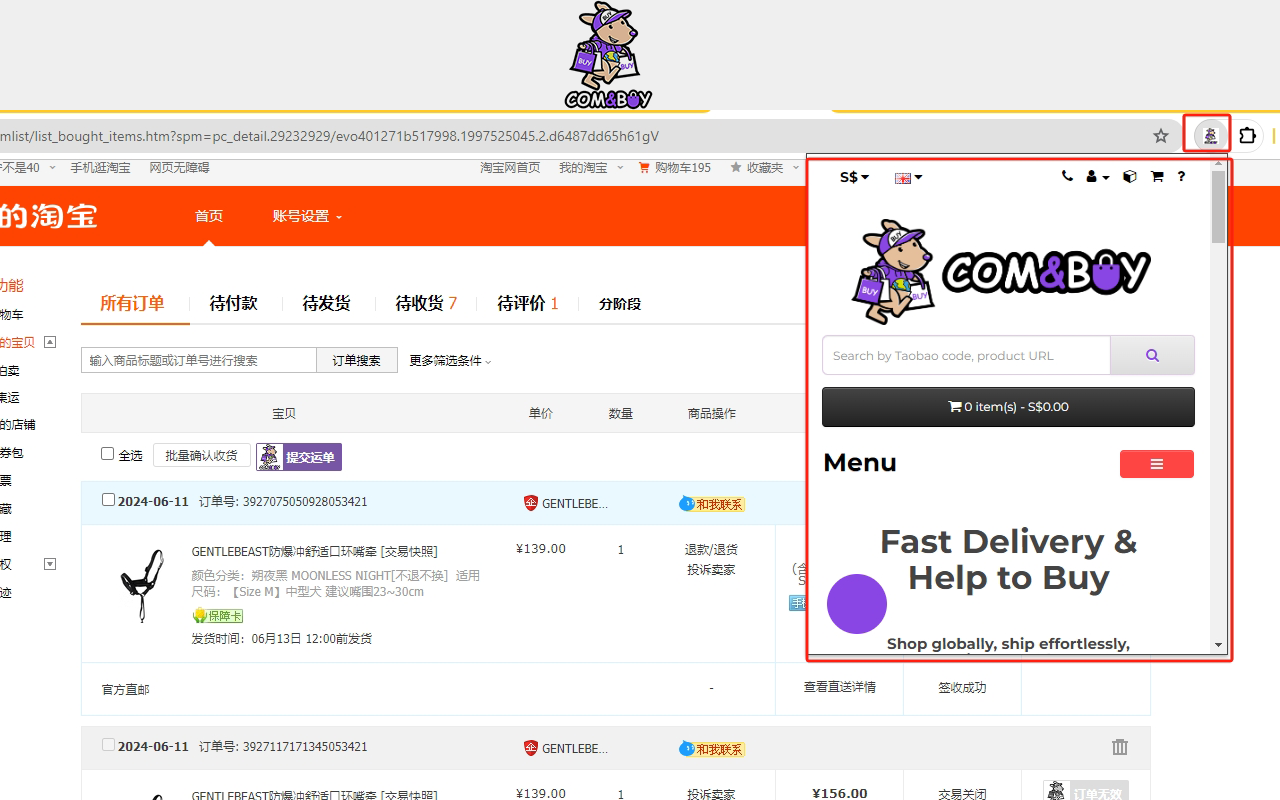Image resolution: width=1280 pixels, height=800 pixels.
Task: Click the GENTLEBE seller badge on order 3927075050928053421
Action: (x=566, y=504)
